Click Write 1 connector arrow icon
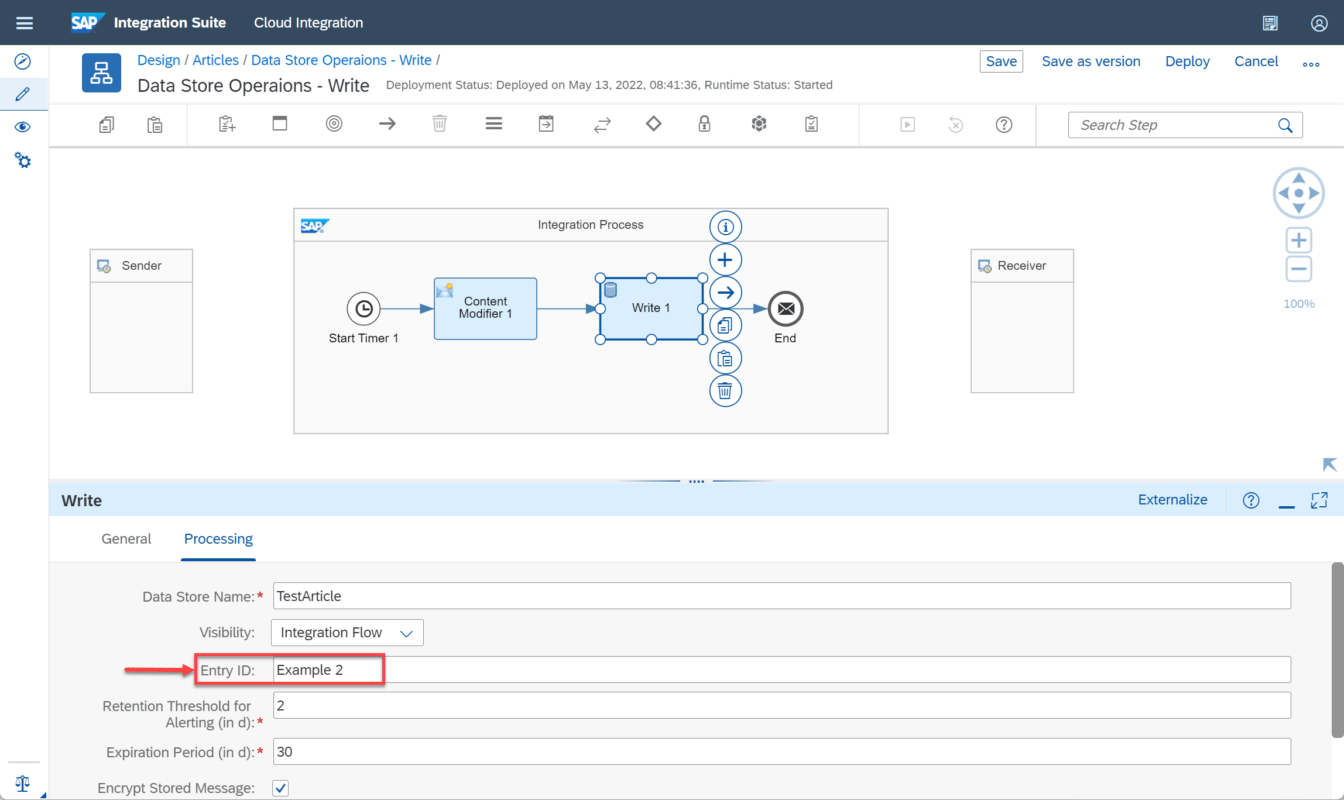1344x800 pixels. [x=725, y=293]
